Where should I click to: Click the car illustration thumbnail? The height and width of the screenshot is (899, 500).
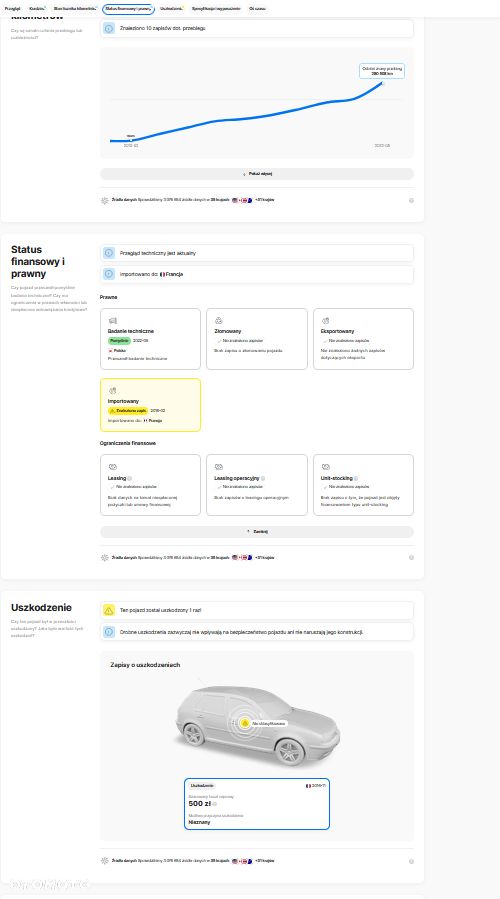(x=257, y=725)
